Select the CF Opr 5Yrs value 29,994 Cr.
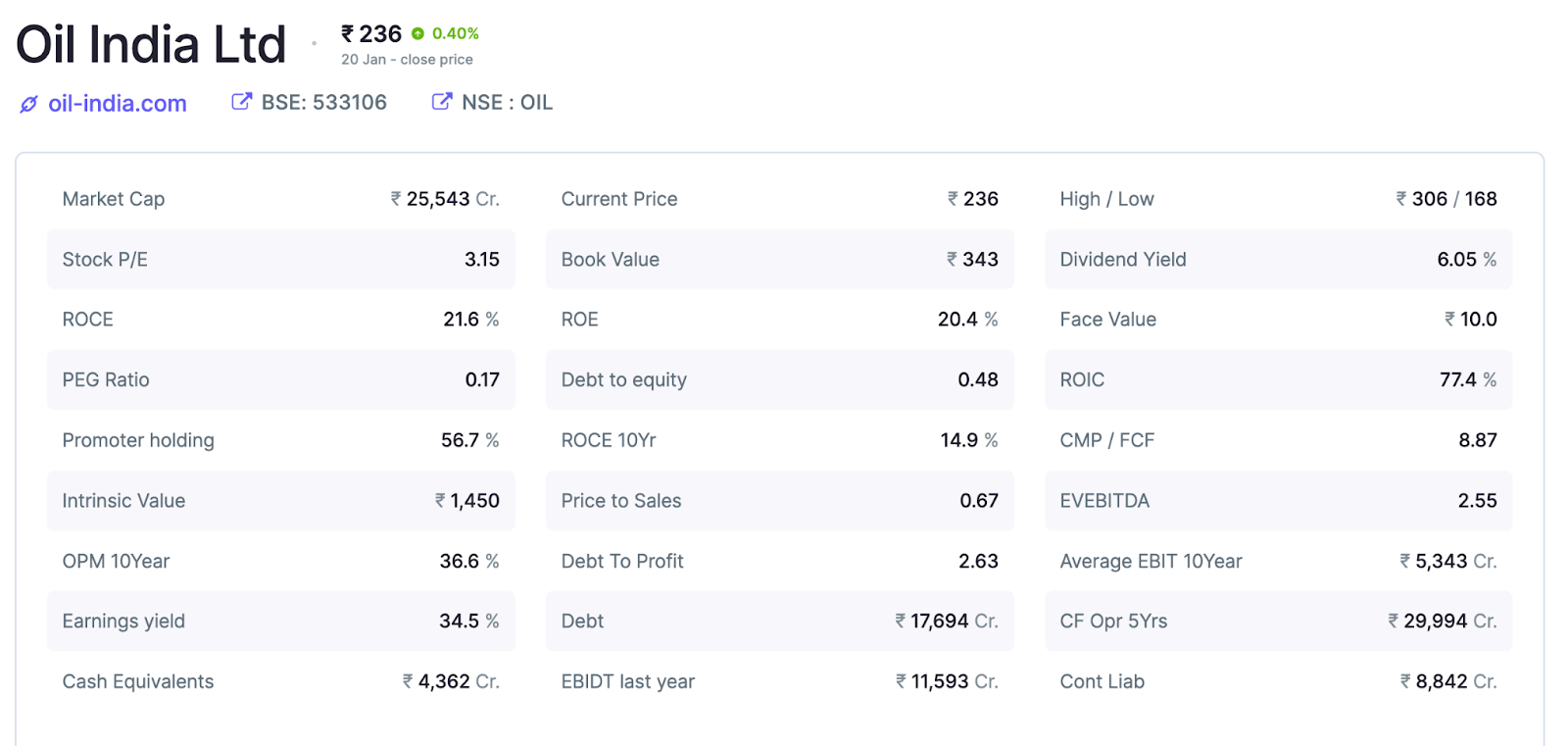This screenshot has height=746, width=1568. (1443, 622)
